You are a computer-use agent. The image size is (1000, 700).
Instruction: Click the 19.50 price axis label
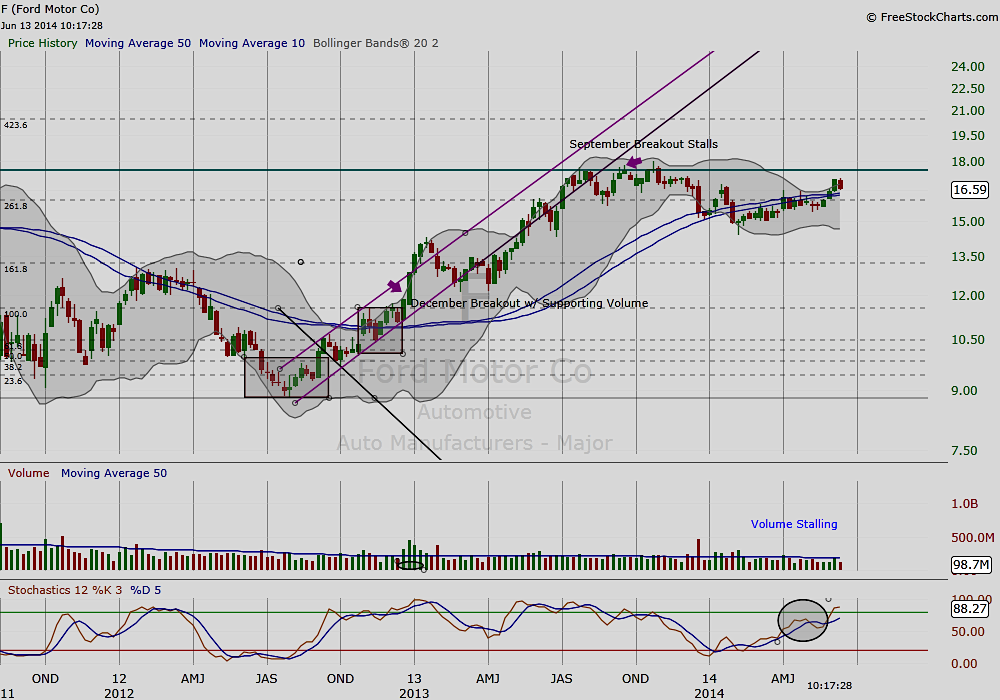tap(968, 136)
